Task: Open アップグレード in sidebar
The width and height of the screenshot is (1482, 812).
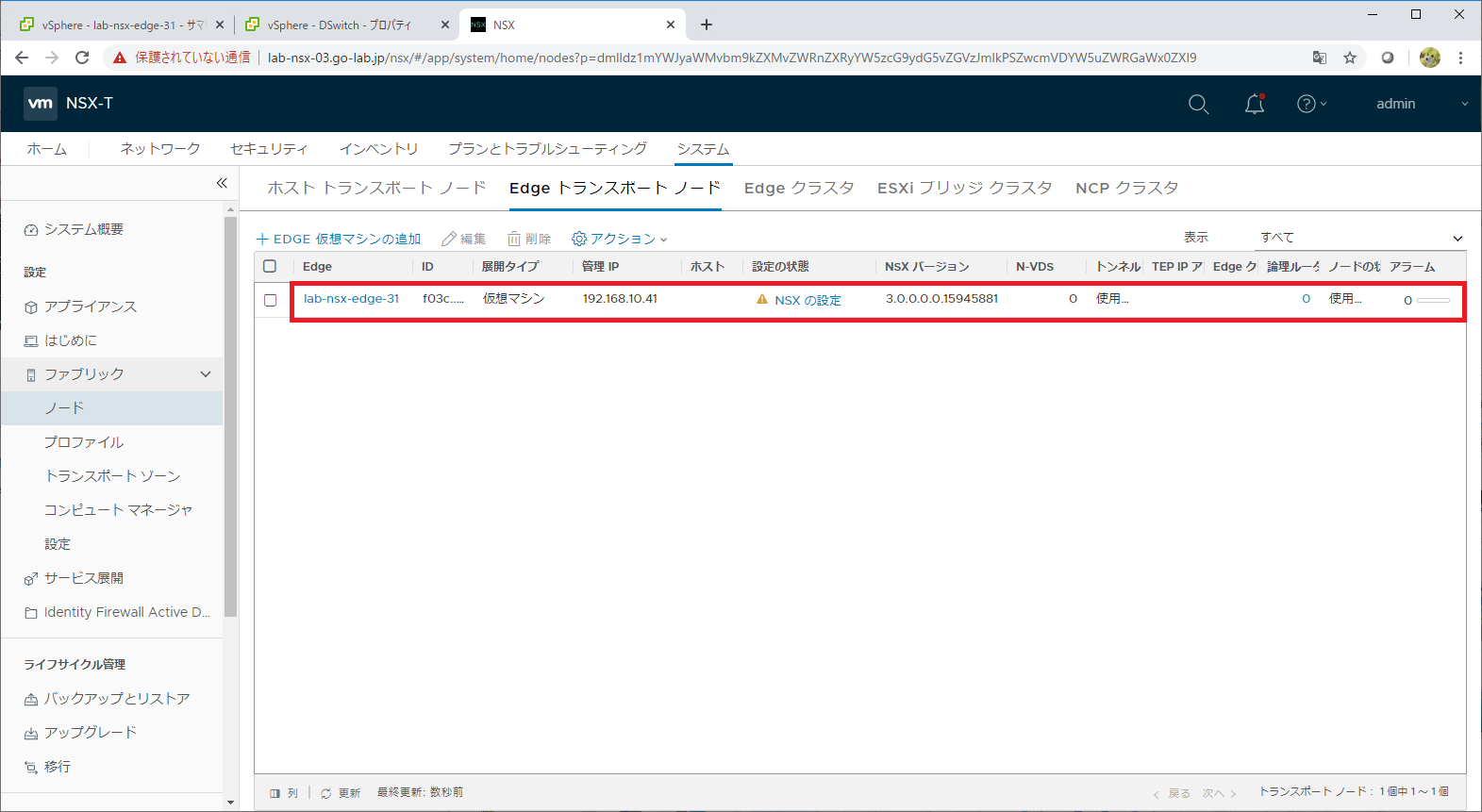Action: pos(90,733)
